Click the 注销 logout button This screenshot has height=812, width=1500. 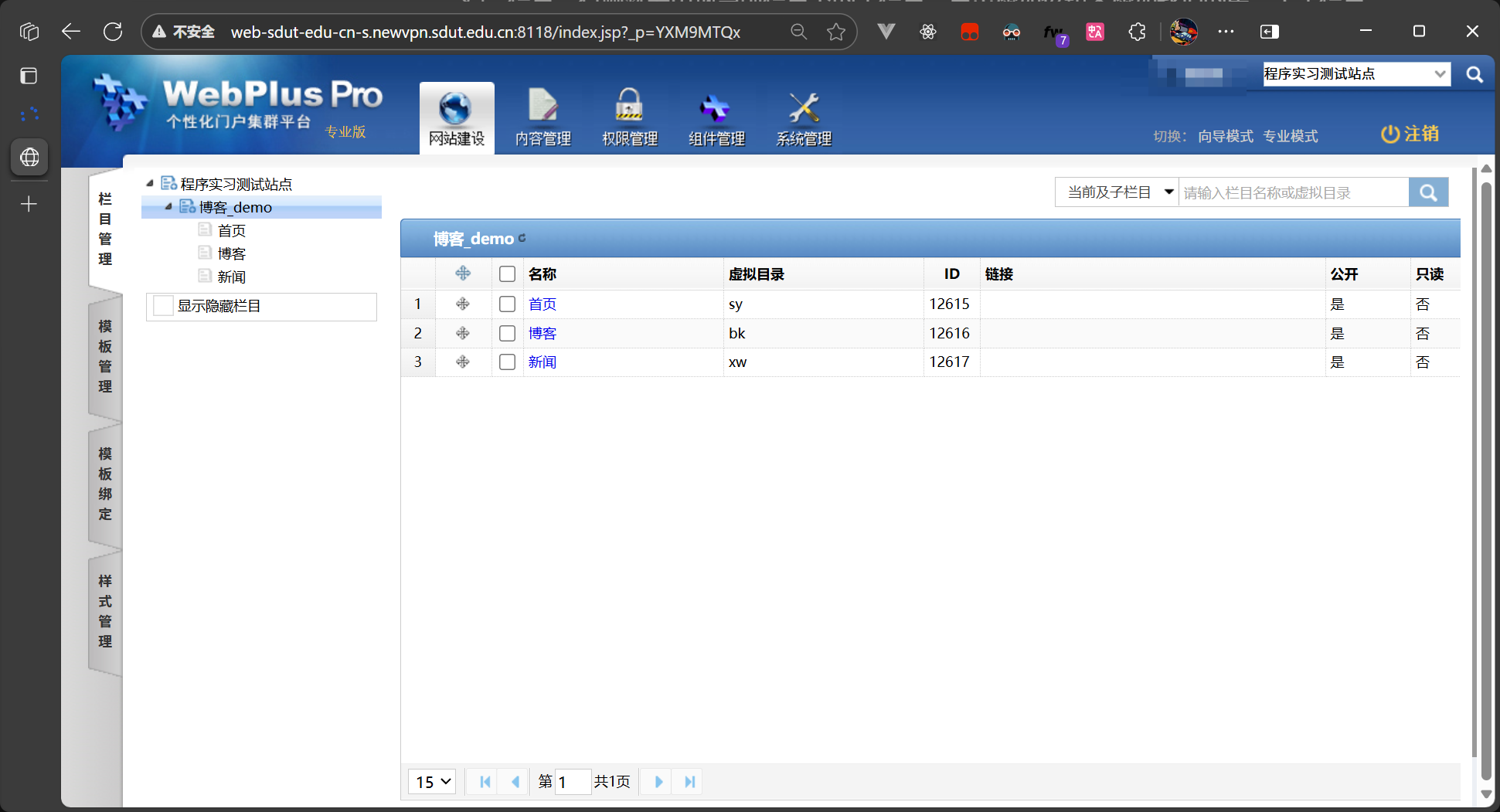pyautogui.click(x=1410, y=134)
